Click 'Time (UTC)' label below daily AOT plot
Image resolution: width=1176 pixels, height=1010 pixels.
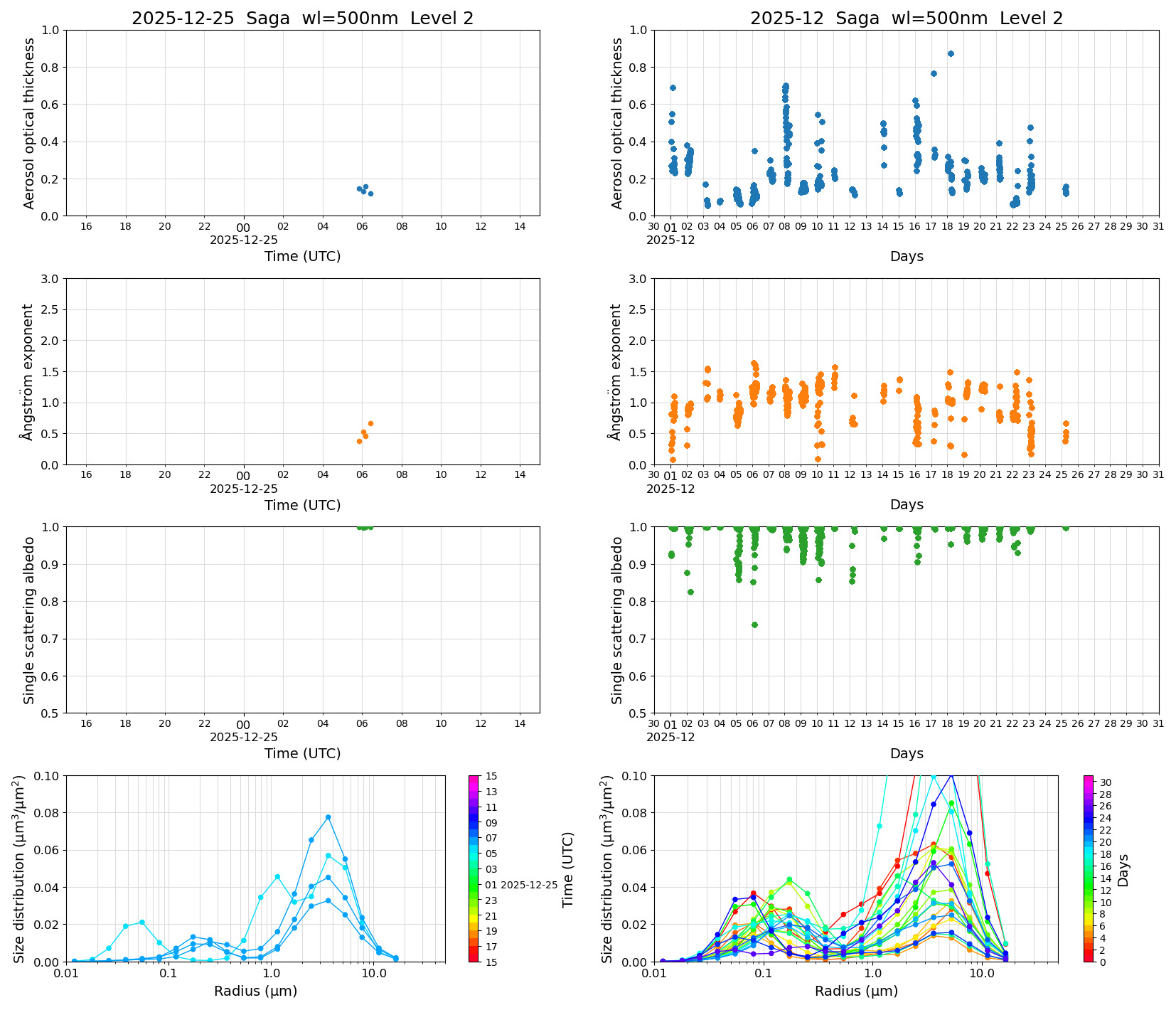[302, 256]
